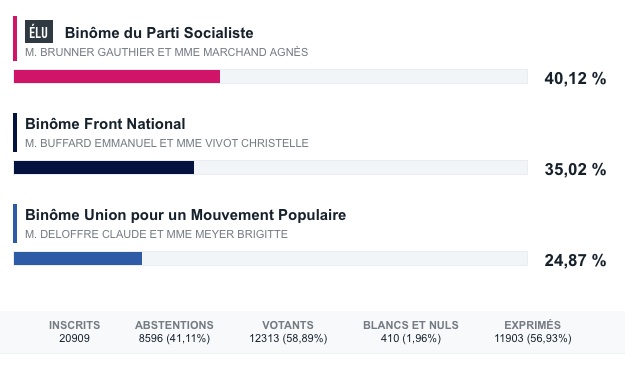
Task: Click the ABSTENTIONS statistic label
Action: tap(174, 325)
